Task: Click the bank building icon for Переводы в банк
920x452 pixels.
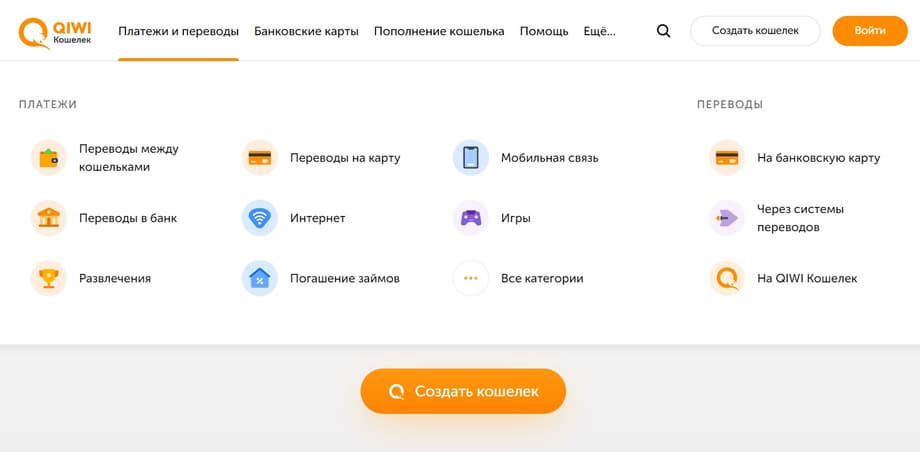Action: coord(49,218)
